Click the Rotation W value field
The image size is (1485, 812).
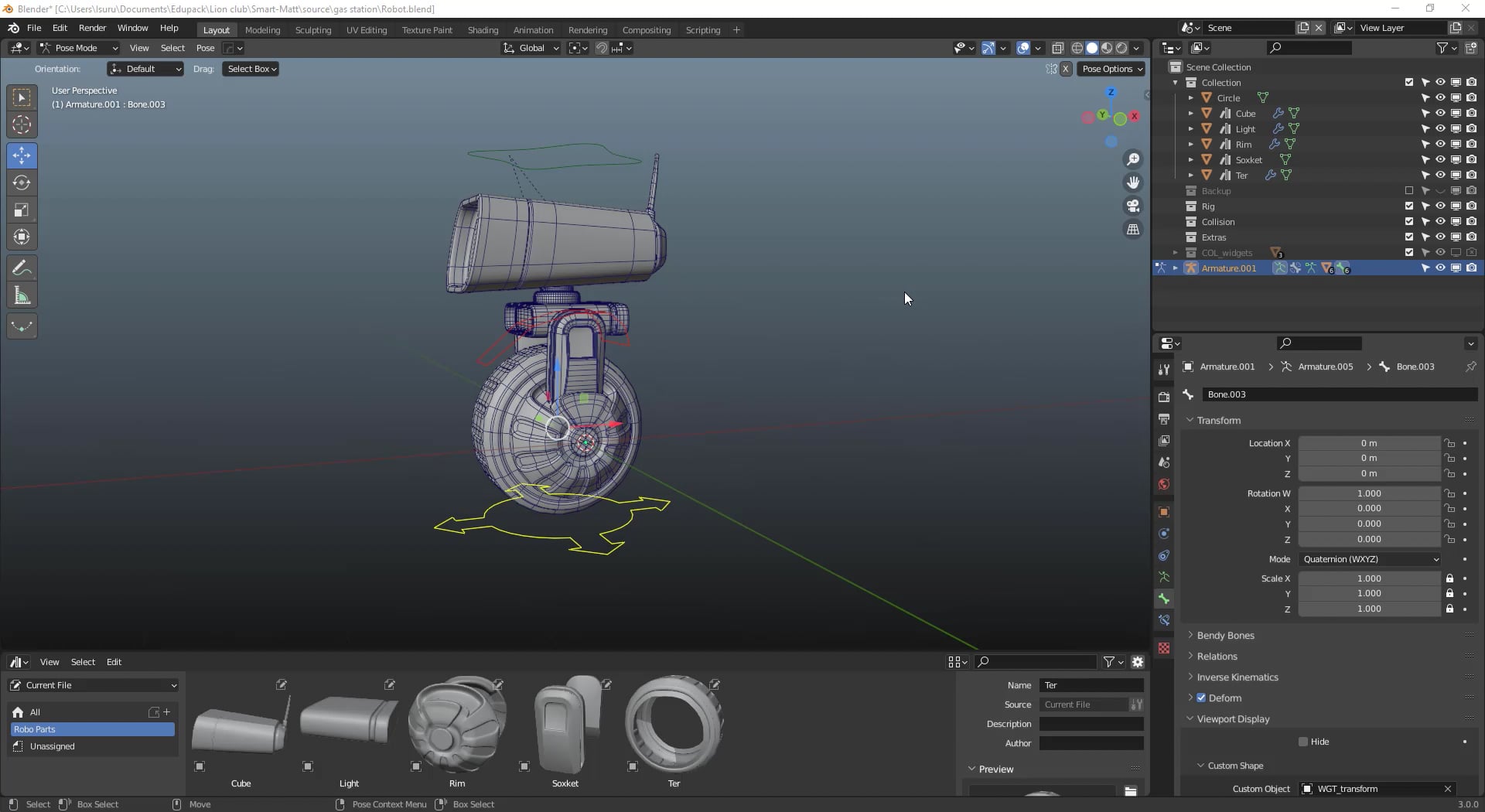[1369, 493]
